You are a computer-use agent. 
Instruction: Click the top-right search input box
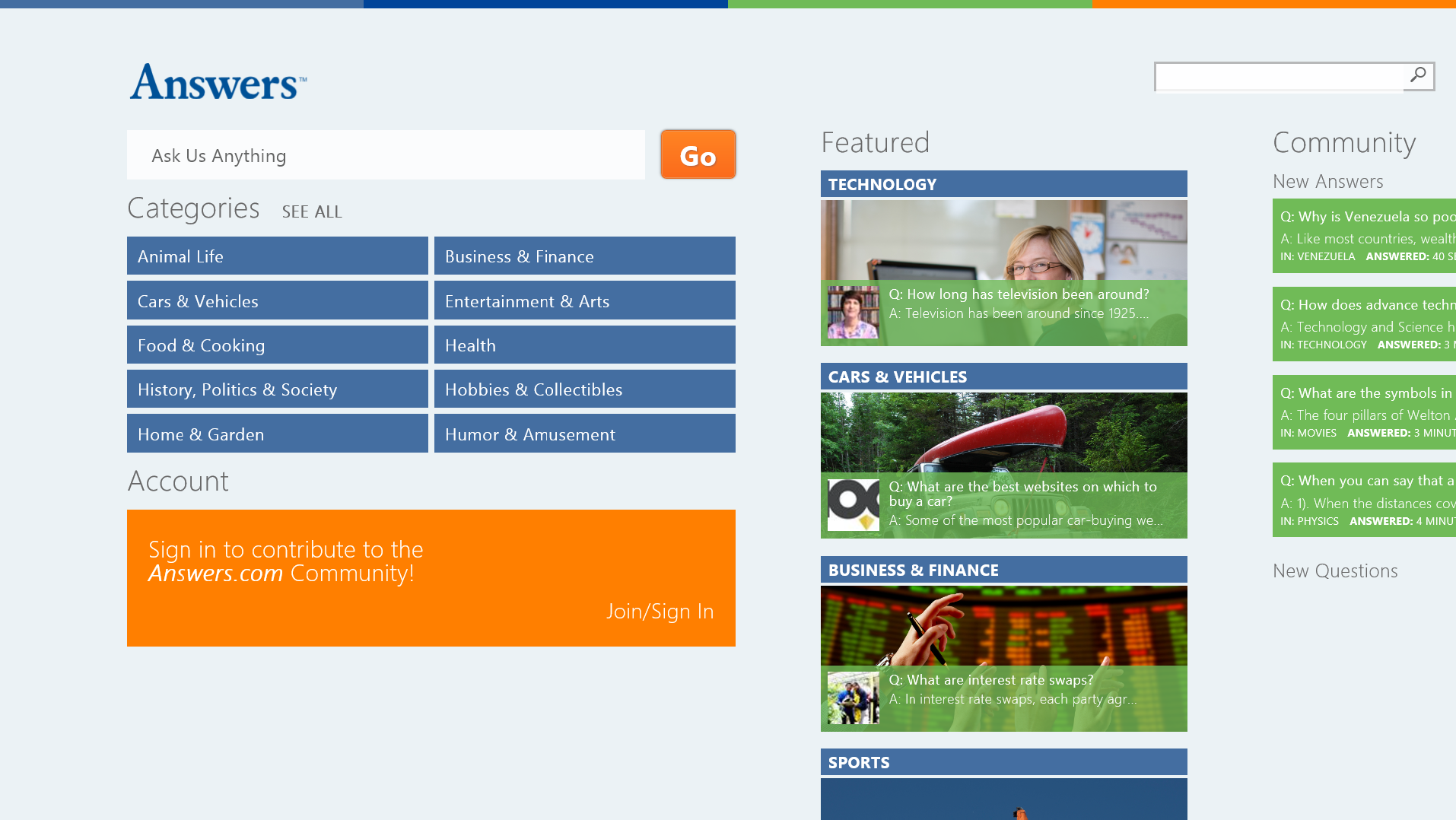click(x=1280, y=77)
